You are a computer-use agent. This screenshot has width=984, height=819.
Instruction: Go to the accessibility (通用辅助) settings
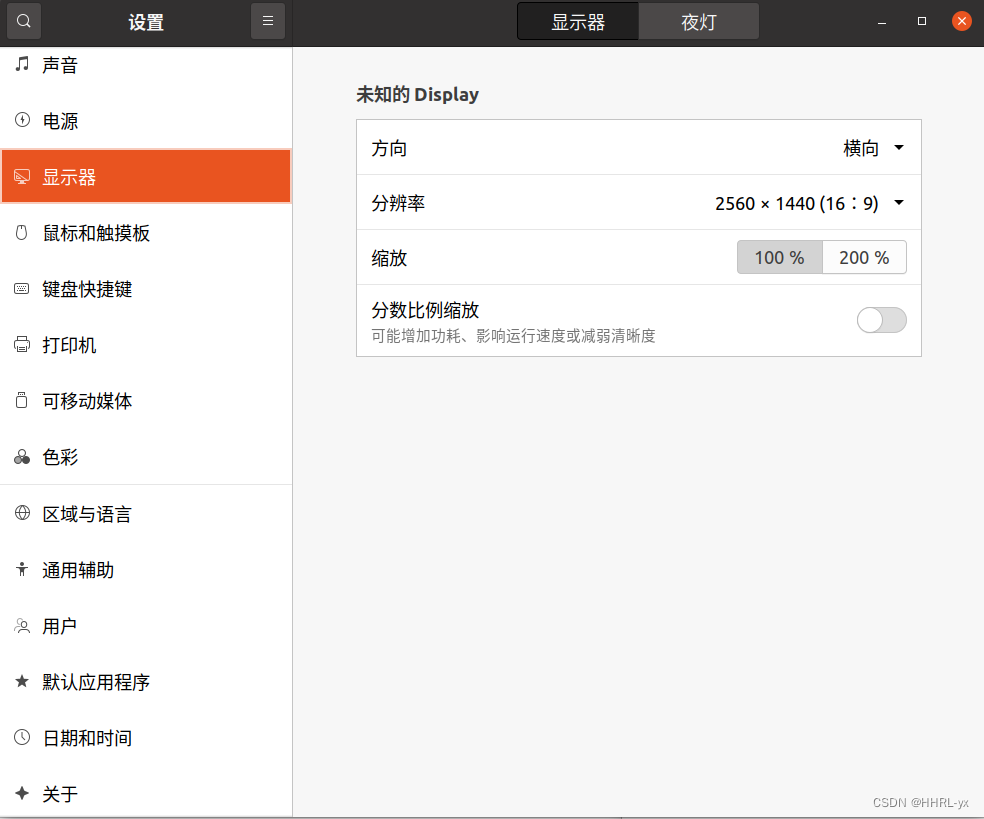tap(78, 570)
